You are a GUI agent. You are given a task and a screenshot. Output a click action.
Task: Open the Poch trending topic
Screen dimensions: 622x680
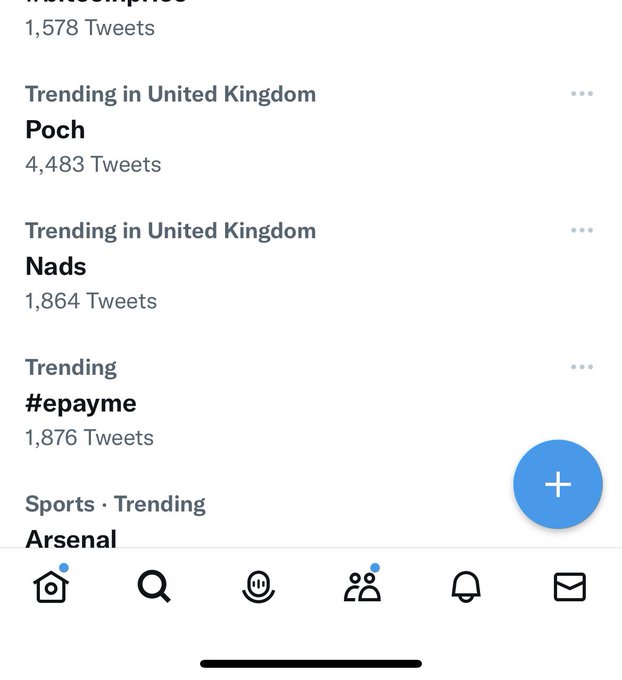click(55, 130)
